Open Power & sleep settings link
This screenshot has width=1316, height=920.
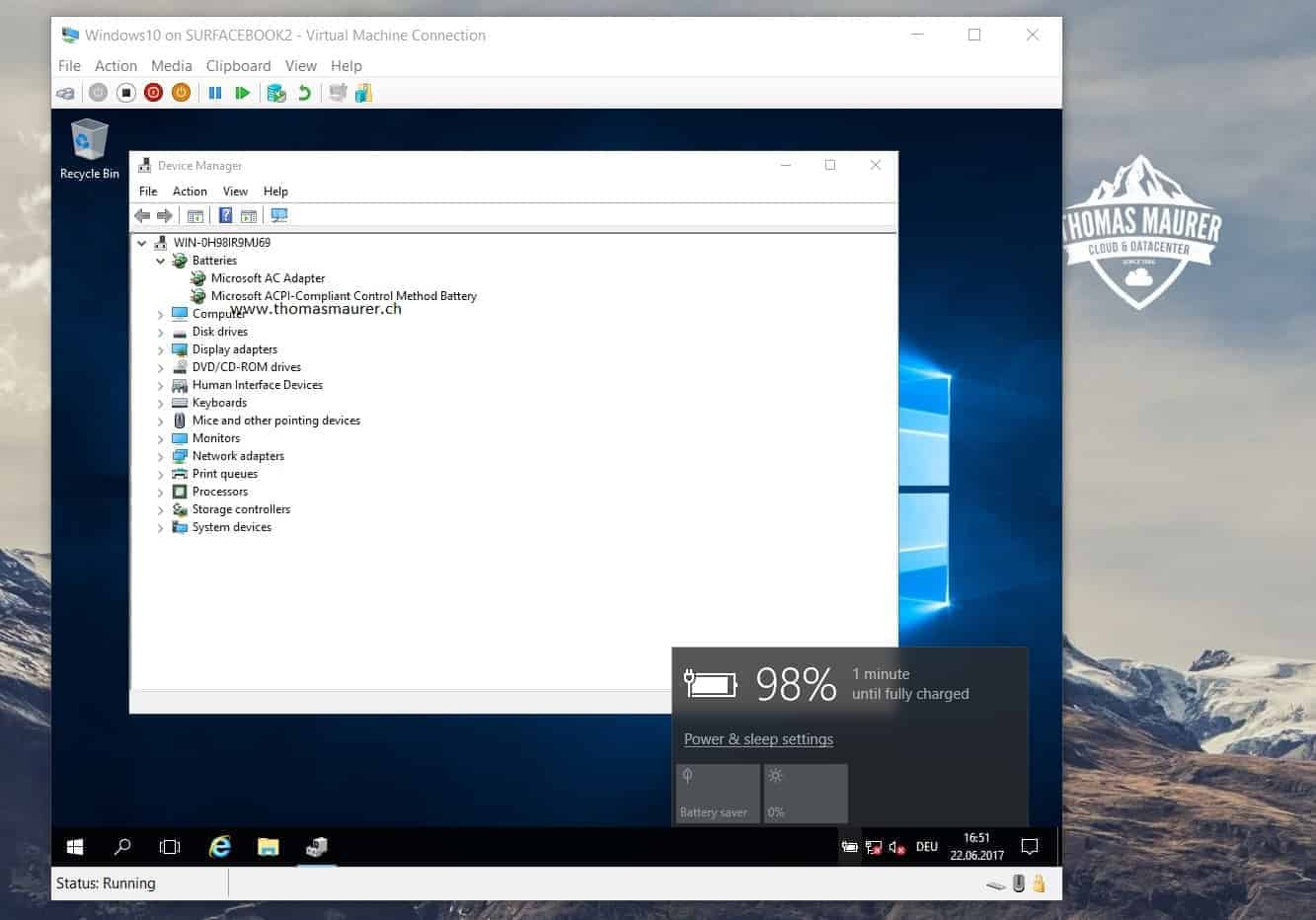coord(758,739)
